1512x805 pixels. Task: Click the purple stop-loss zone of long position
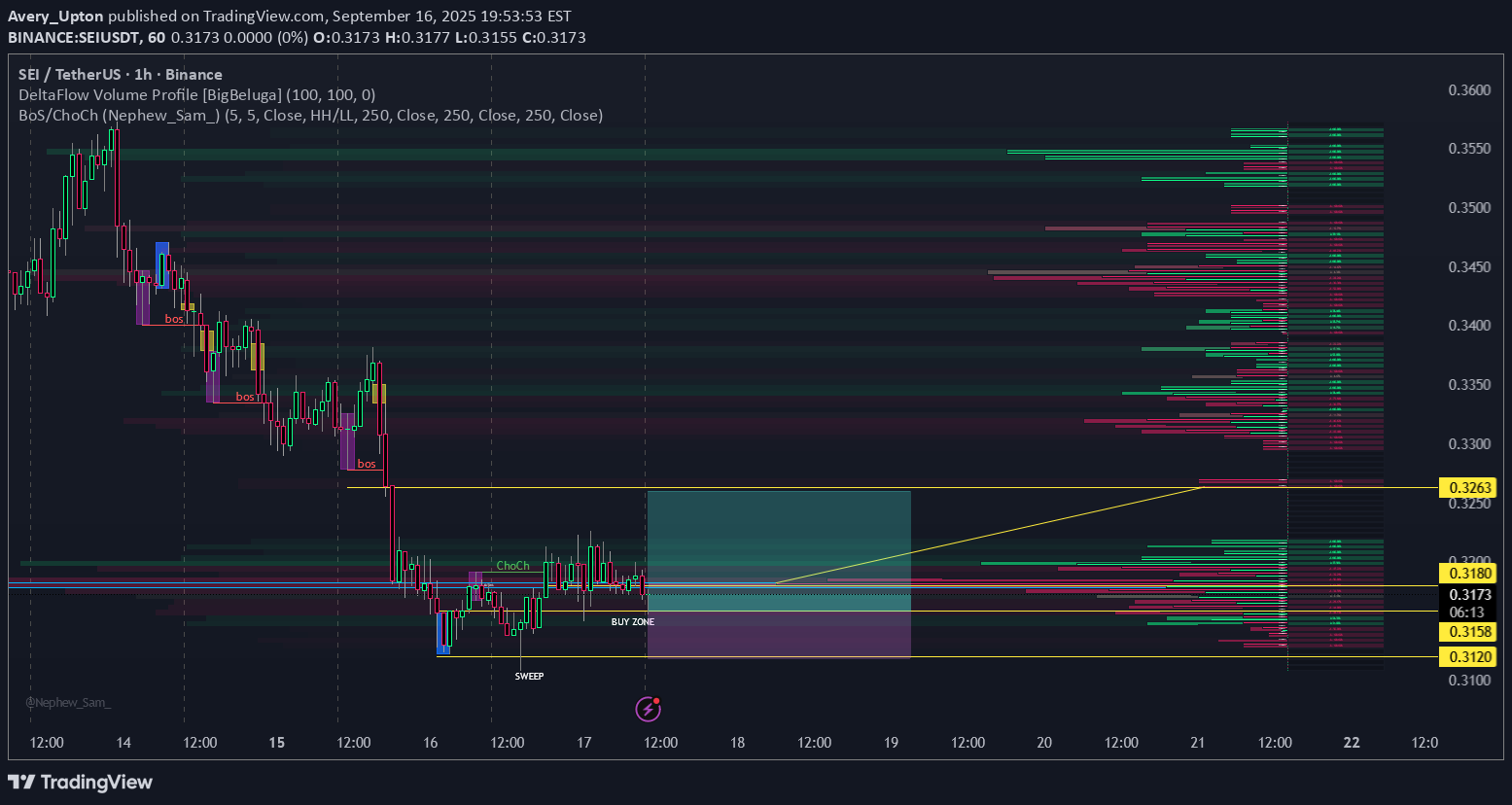[x=779, y=627]
